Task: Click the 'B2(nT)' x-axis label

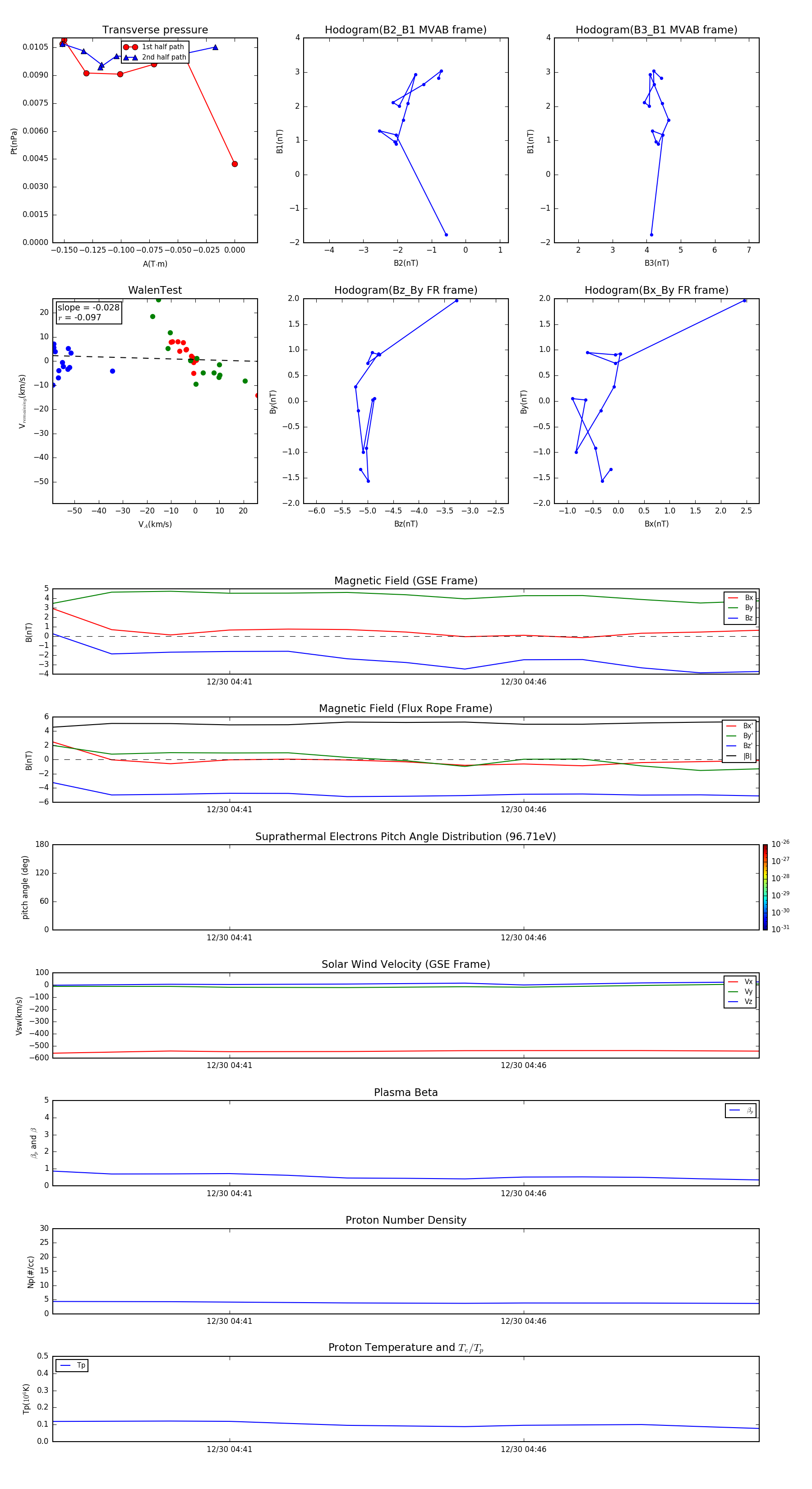Action: [x=406, y=263]
